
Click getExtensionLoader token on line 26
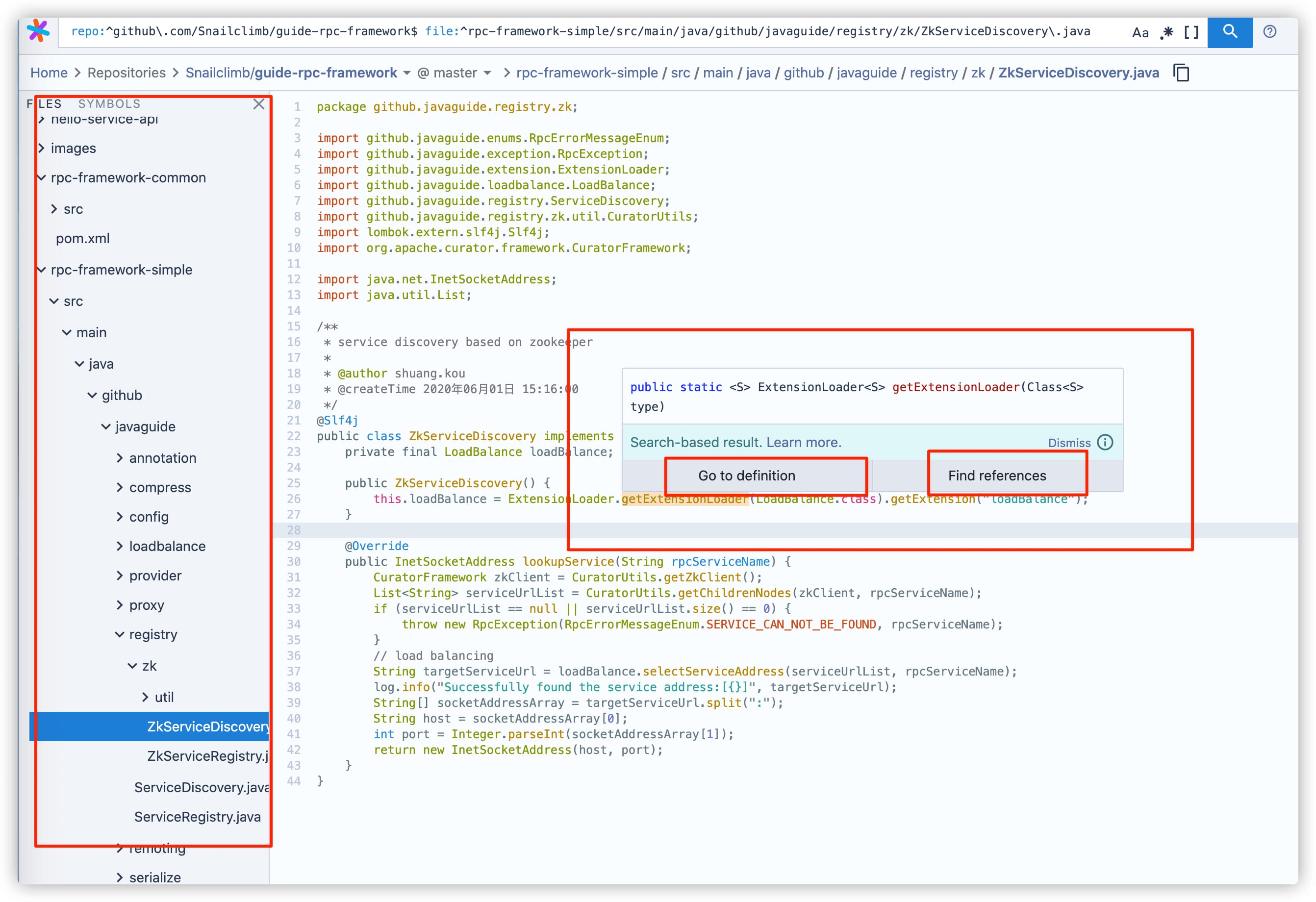[684, 499]
